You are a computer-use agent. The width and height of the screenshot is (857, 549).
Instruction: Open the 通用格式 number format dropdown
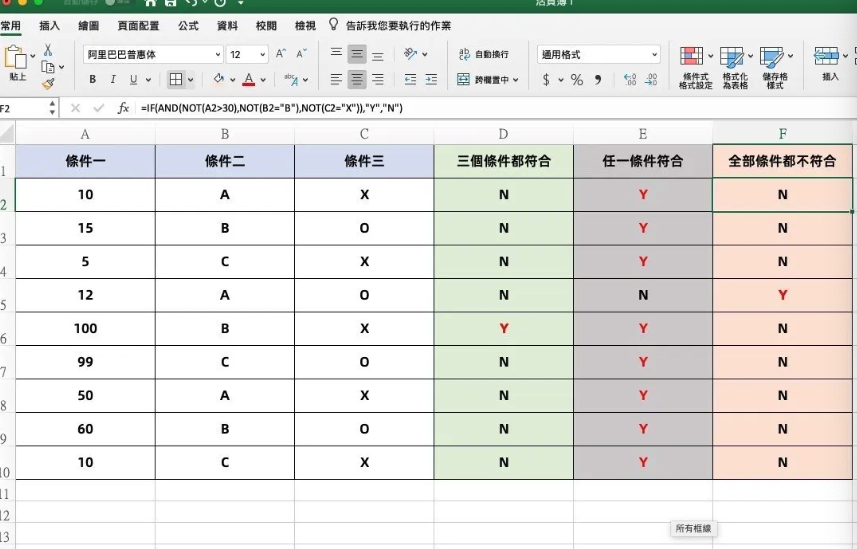click(x=598, y=54)
